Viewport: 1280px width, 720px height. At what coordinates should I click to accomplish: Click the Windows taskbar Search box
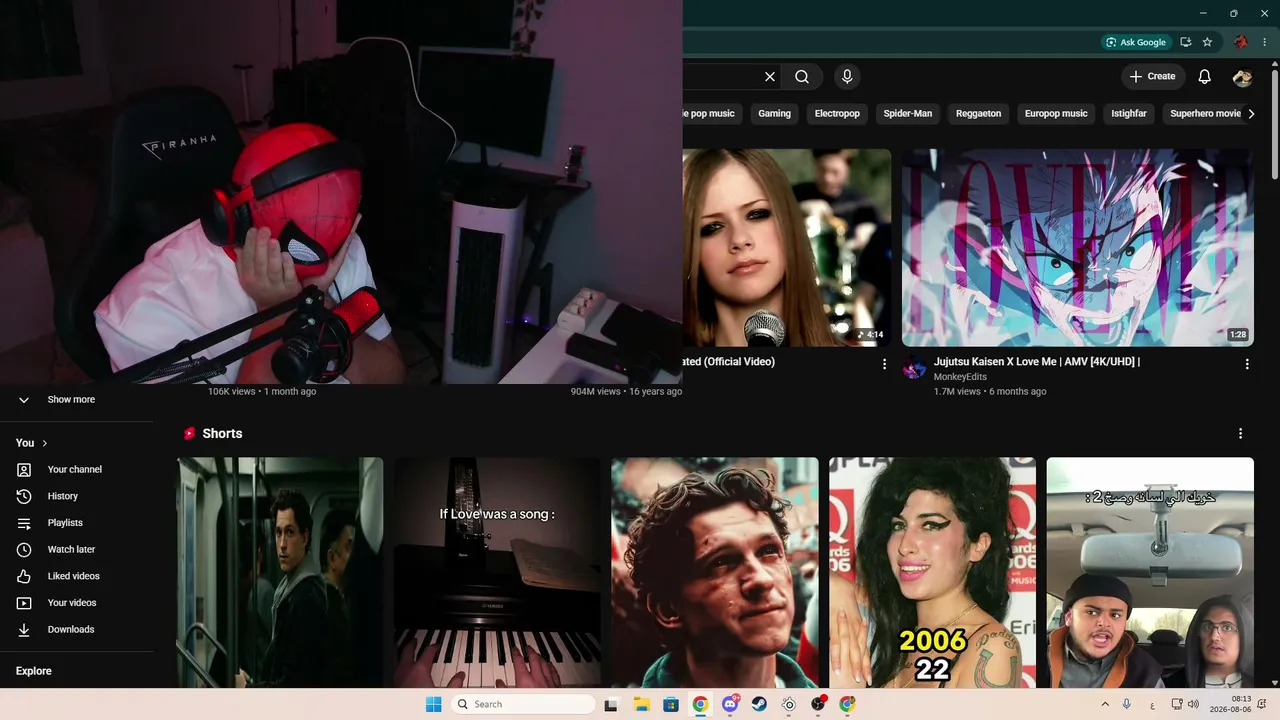tap(522, 704)
